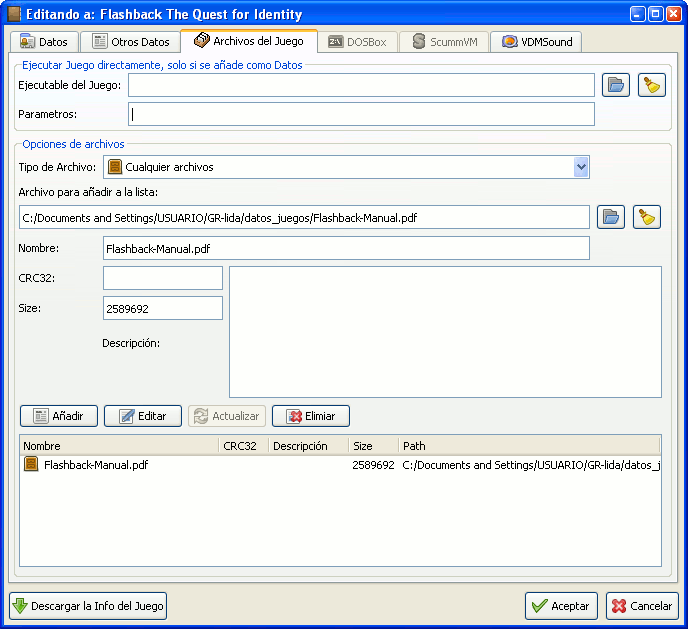The width and height of the screenshot is (688, 629).
Task: Open the Otros Datos tab
Action: tap(130, 42)
